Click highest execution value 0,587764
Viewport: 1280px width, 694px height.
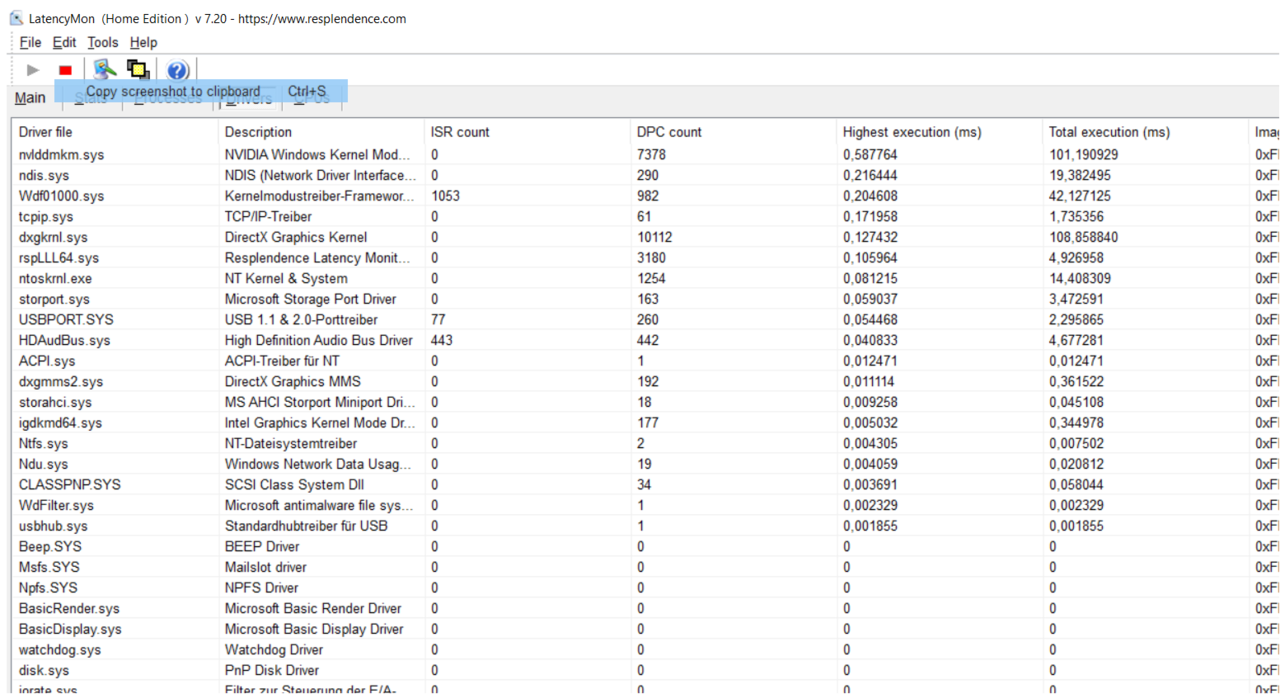pos(870,155)
